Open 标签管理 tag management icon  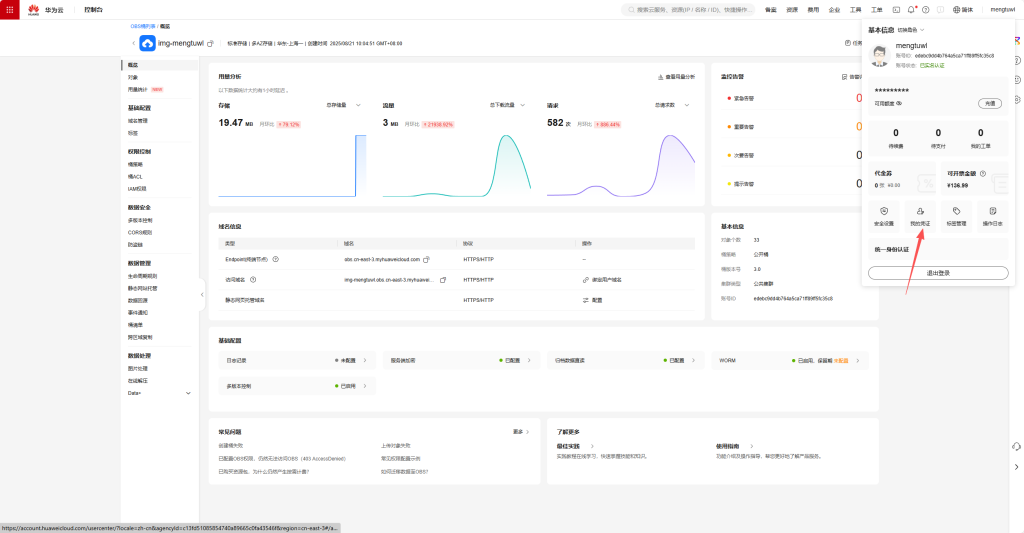956,214
